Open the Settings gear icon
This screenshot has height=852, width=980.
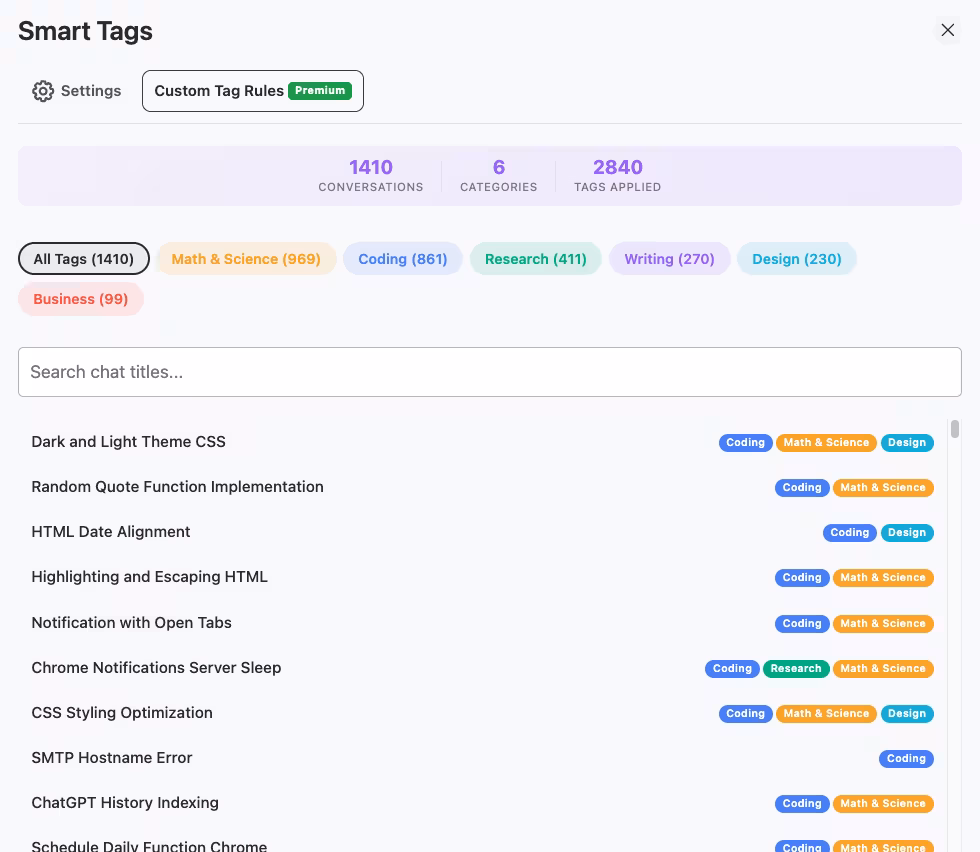tap(43, 91)
